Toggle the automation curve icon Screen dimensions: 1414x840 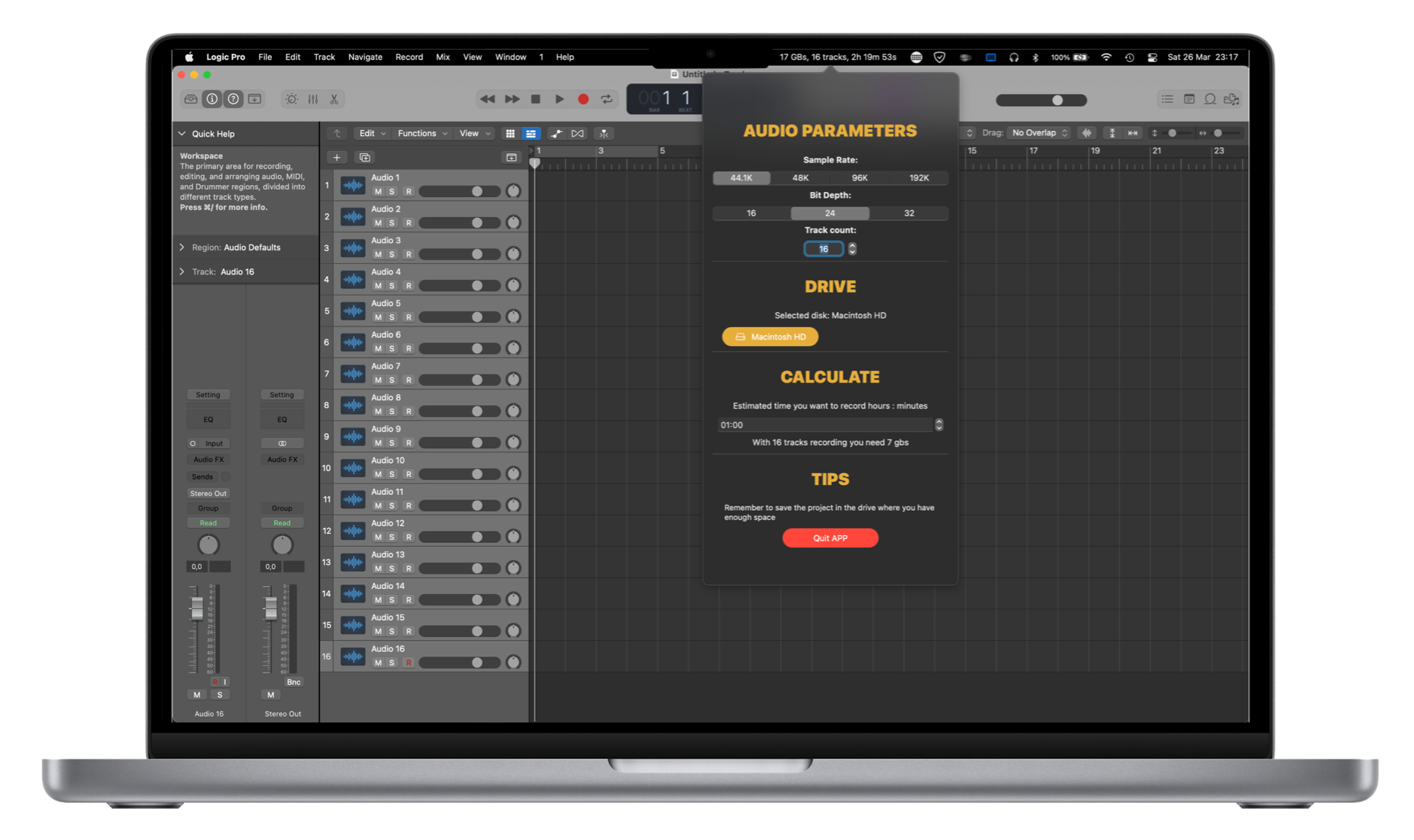click(x=556, y=134)
